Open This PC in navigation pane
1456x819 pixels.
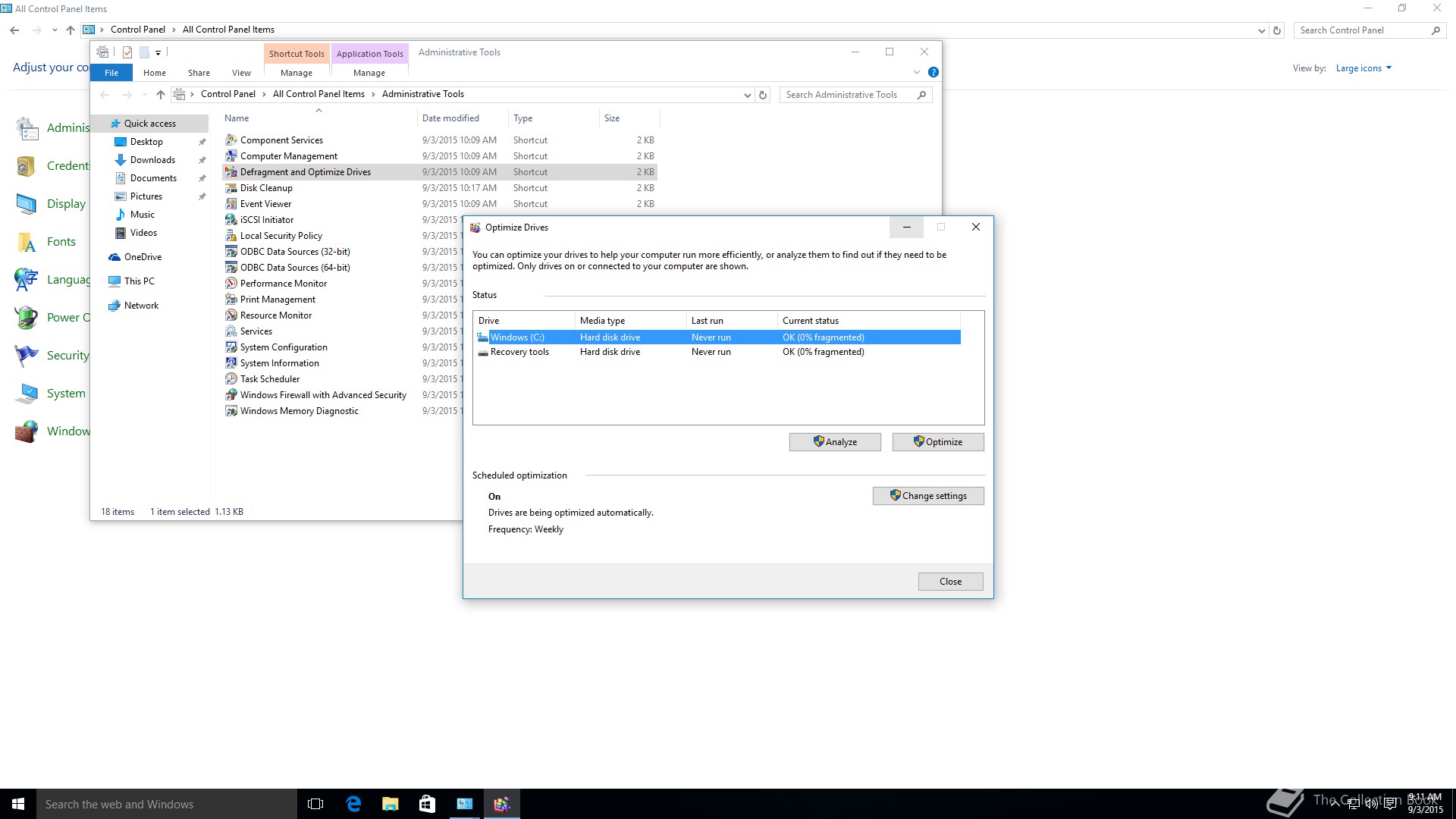tap(139, 281)
